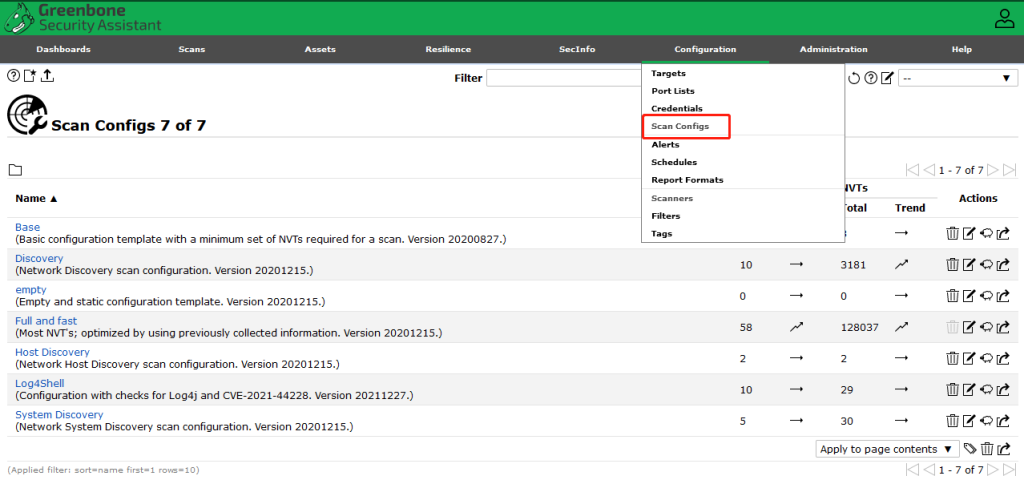1024x488 pixels.
Task: Click the reset filter icon beside filter field
Action: (853, 78)
